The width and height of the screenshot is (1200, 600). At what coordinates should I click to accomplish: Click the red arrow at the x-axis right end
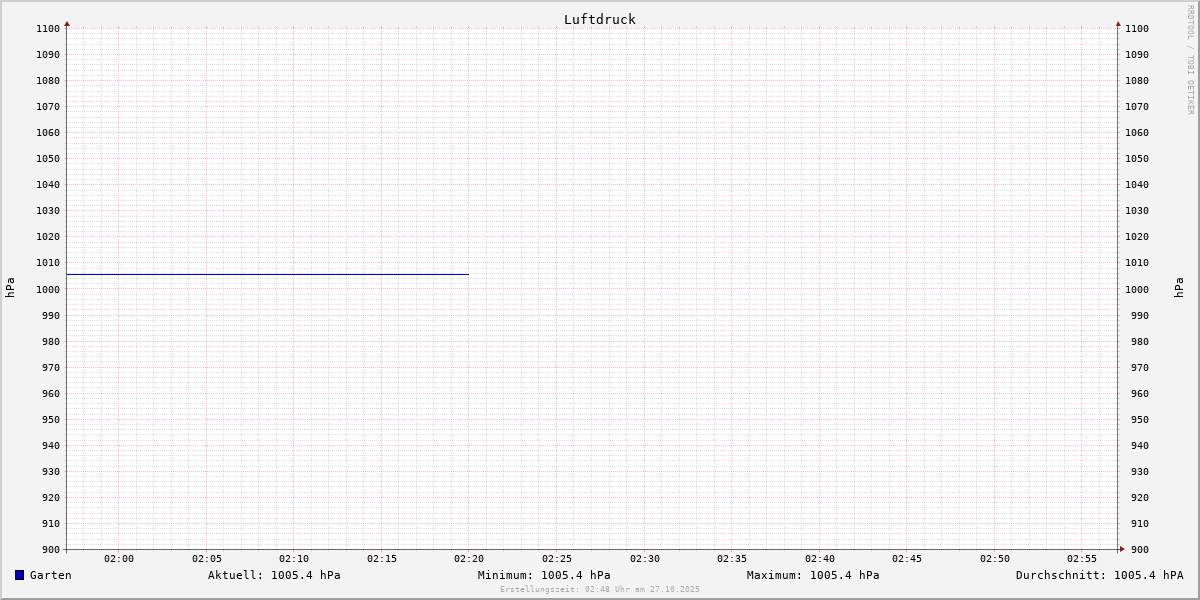point(1121,549)
